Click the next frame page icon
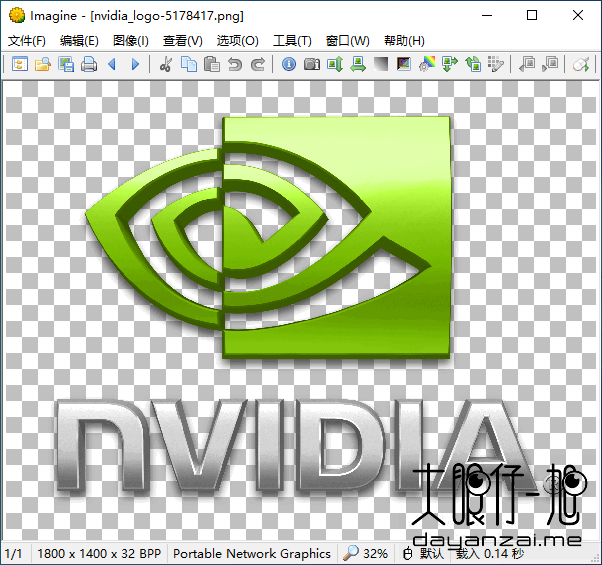Screen dimensions: 602x565 [x=550, y=64]
